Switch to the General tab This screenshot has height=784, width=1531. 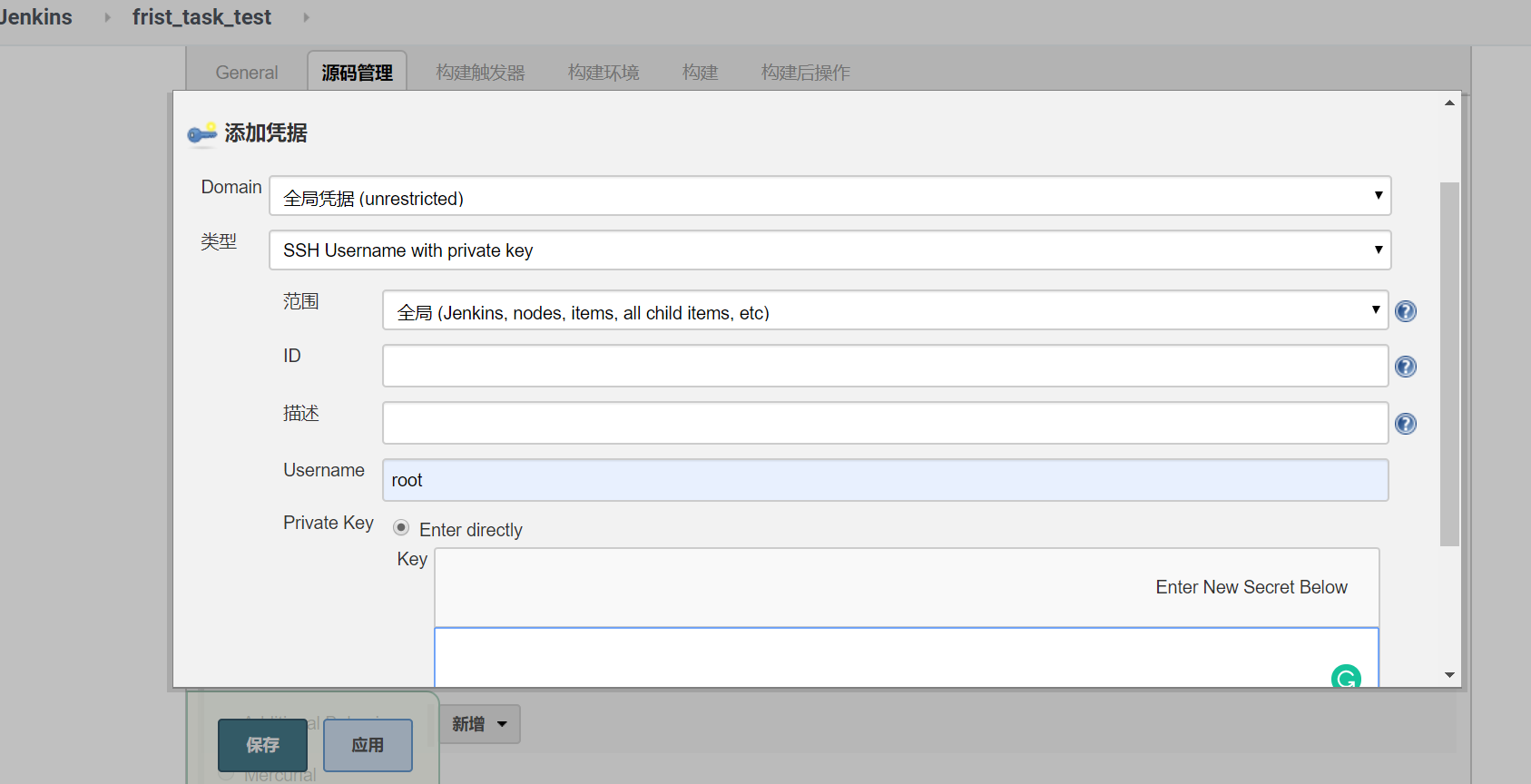click(x=247, y=73)
